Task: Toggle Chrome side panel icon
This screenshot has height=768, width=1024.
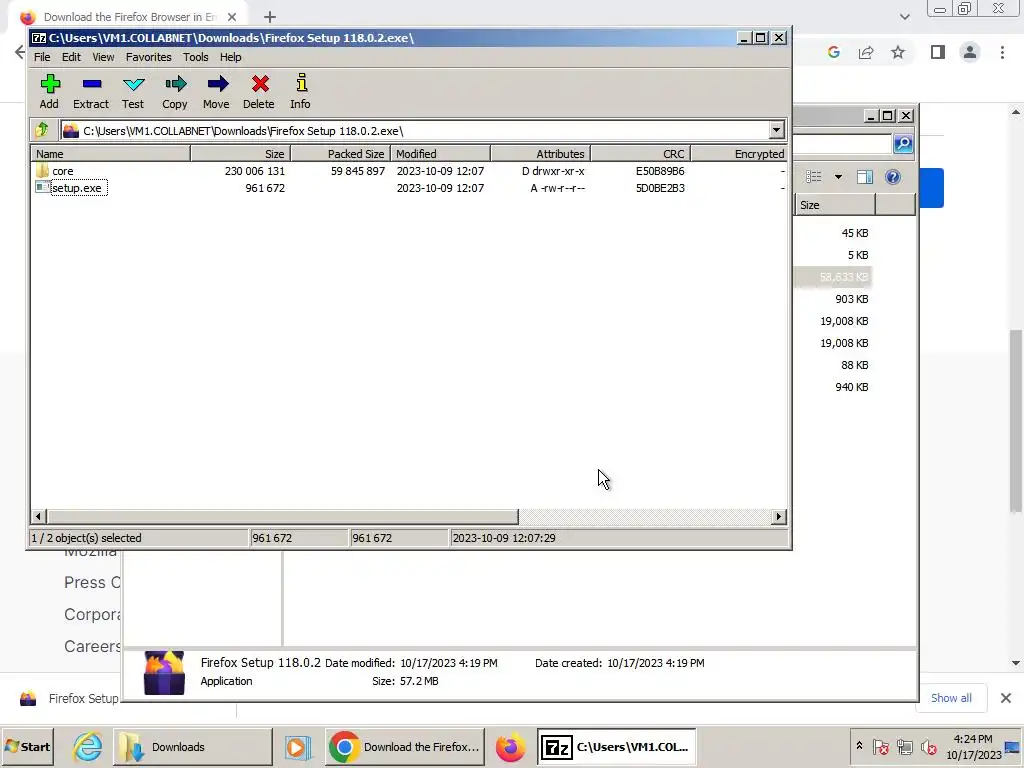Action: click(938, 52)
